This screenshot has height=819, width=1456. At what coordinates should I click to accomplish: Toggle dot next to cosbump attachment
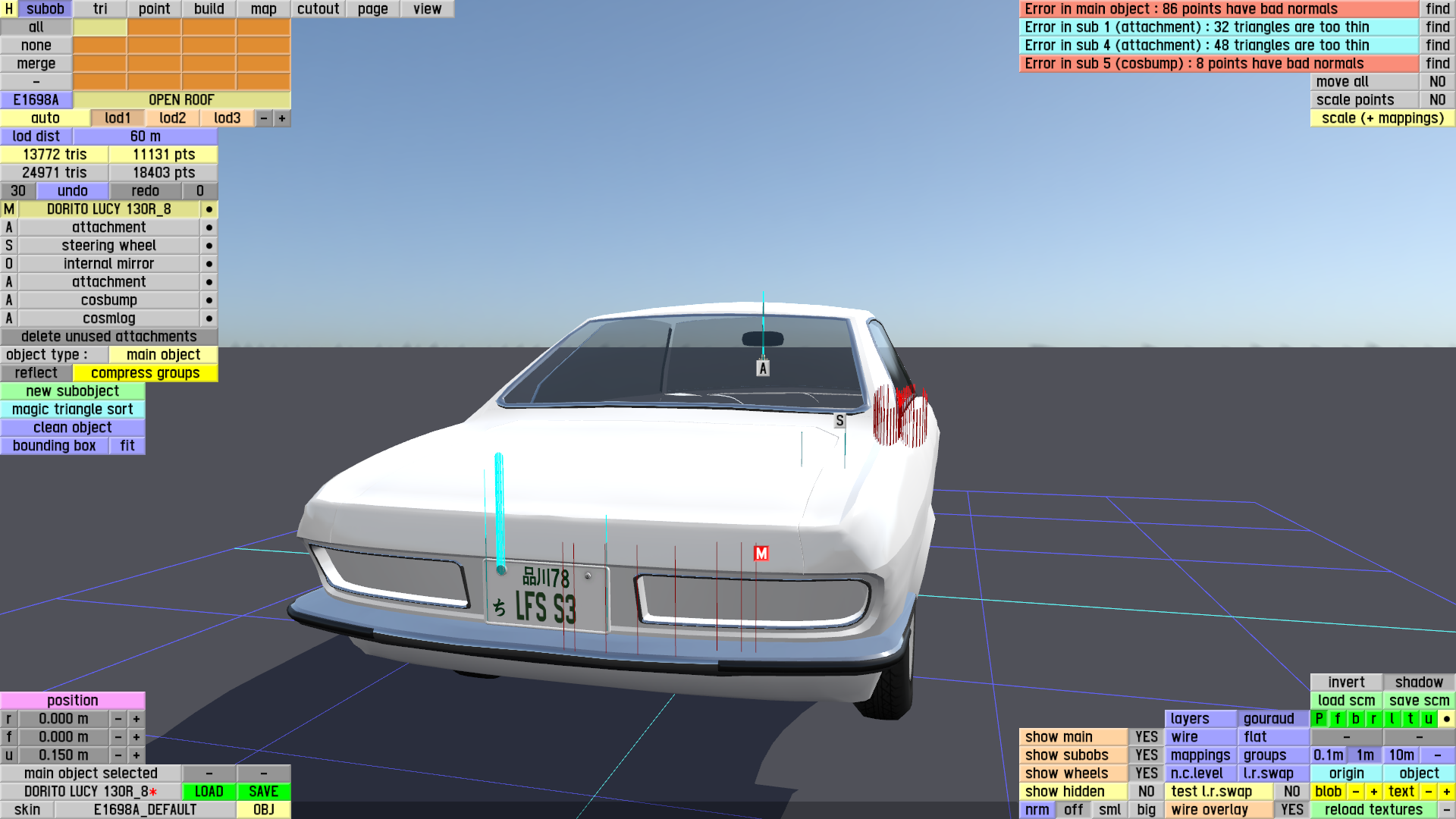(209, 300)
